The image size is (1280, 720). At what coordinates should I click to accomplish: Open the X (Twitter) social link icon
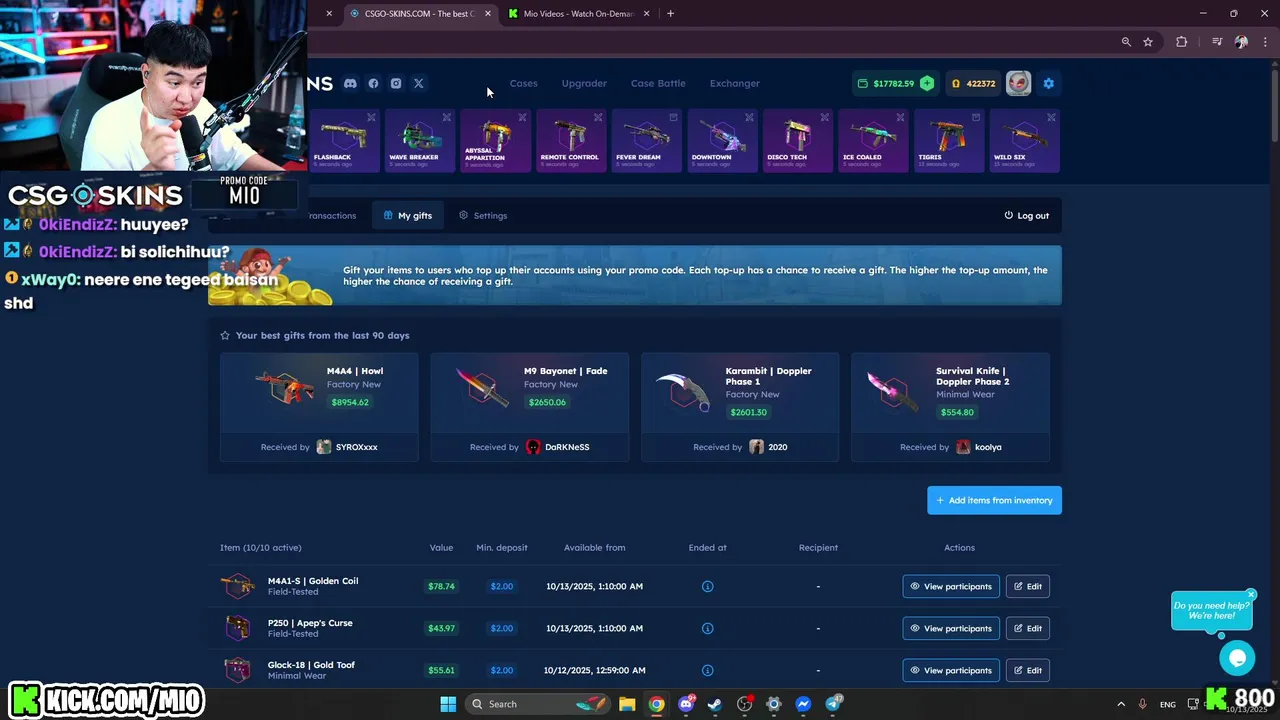[x=419, y=84]
